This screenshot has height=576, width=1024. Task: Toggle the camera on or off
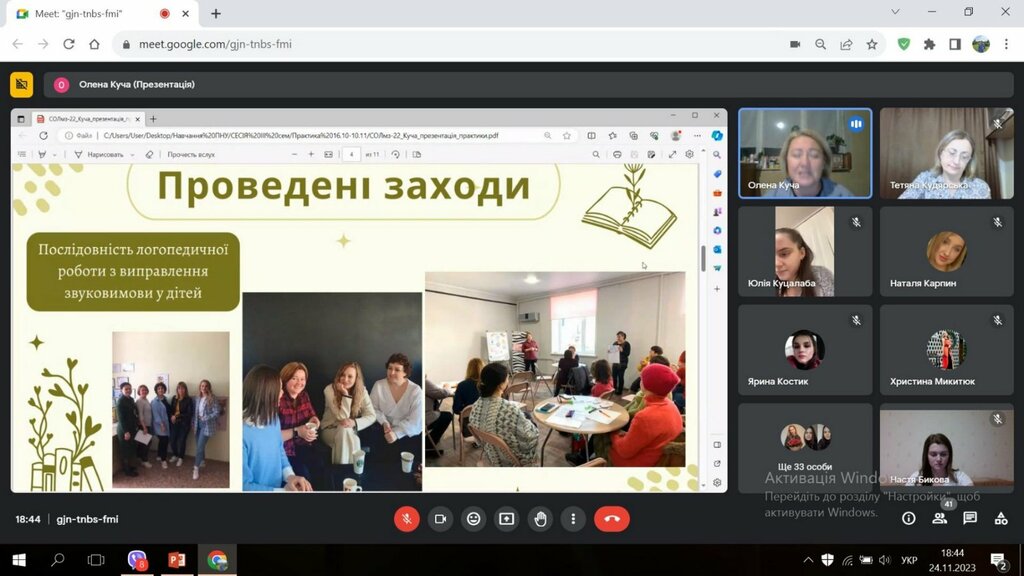[439, 519]
